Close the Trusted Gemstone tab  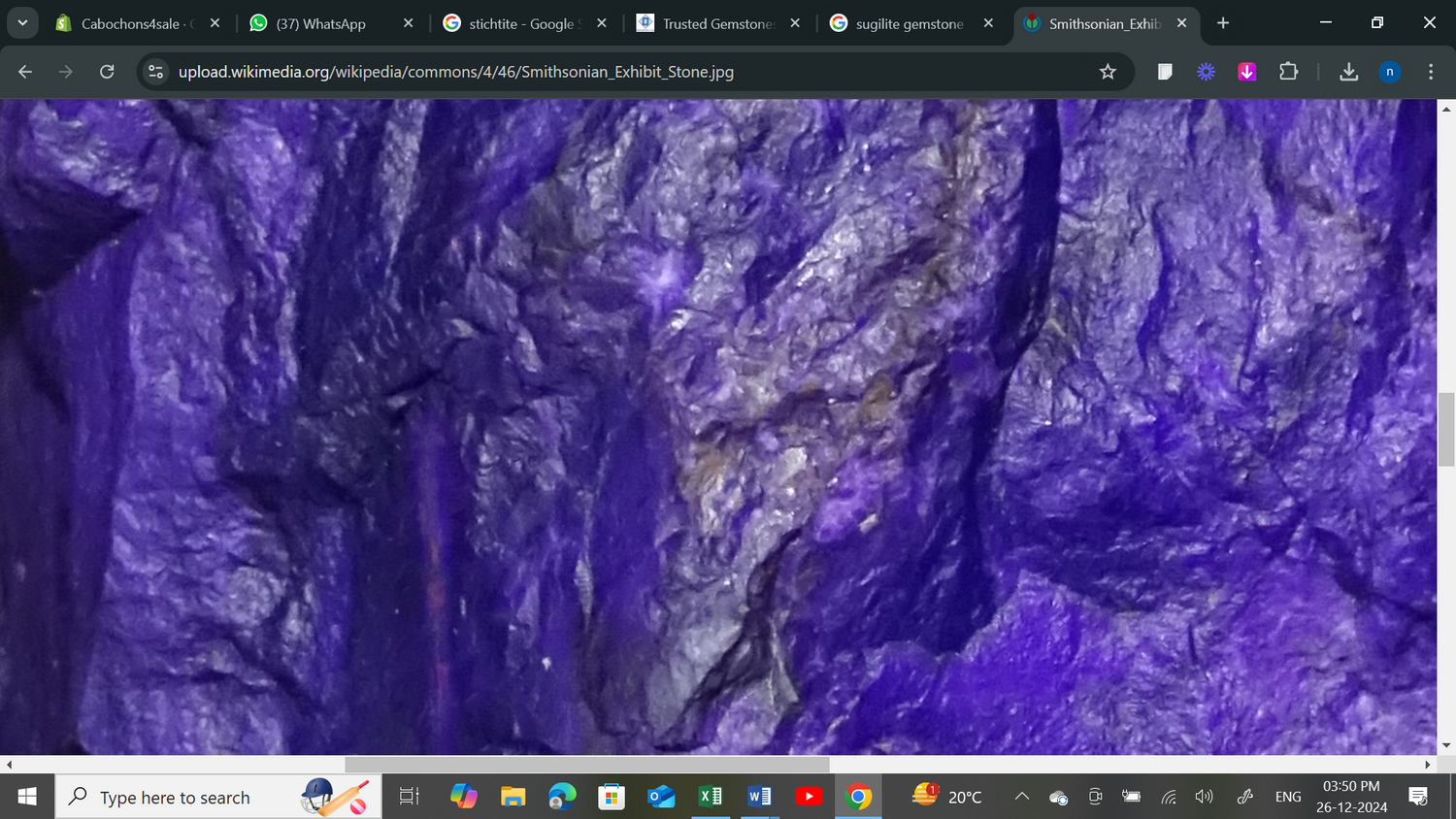(795, 23)
